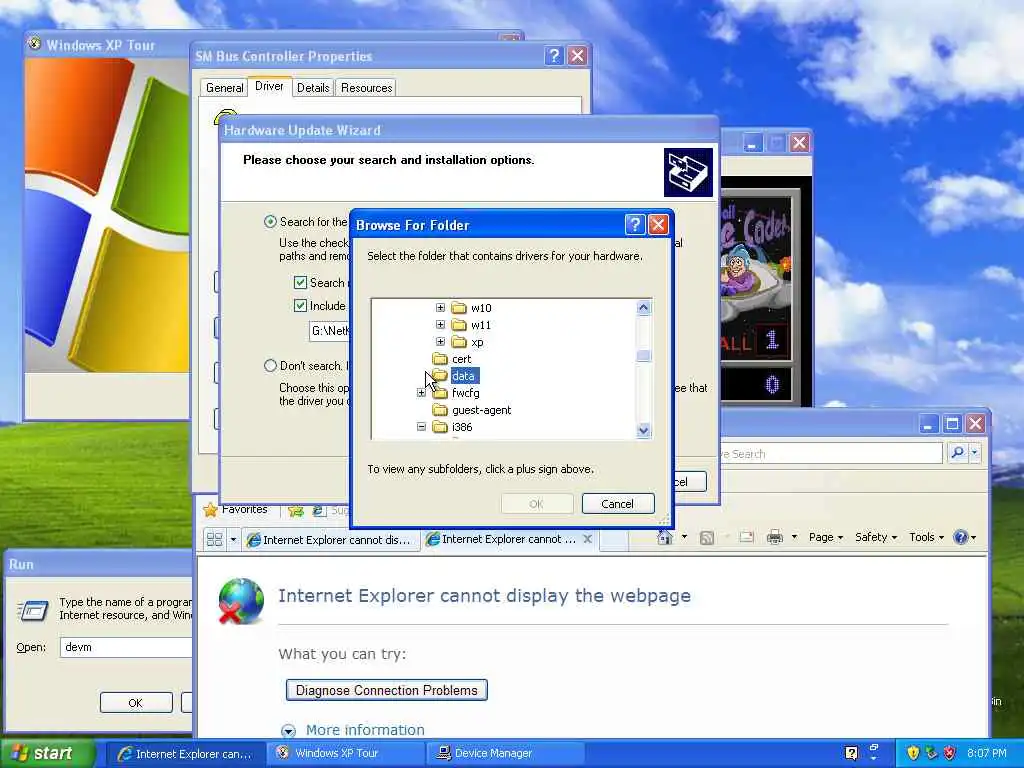Click Cancel in Browse For Folder dialog
The width and height of the screenshot is (1024, 768).
pos(617,504)
